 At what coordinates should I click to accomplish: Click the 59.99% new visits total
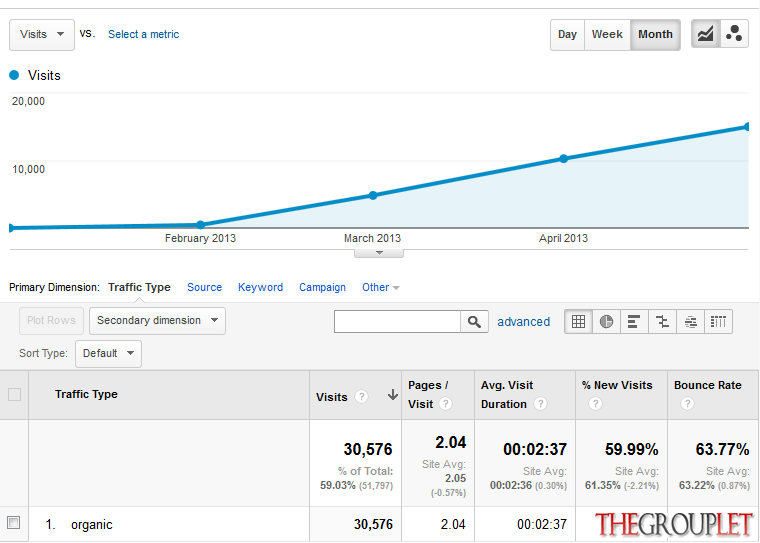point(632,449)
